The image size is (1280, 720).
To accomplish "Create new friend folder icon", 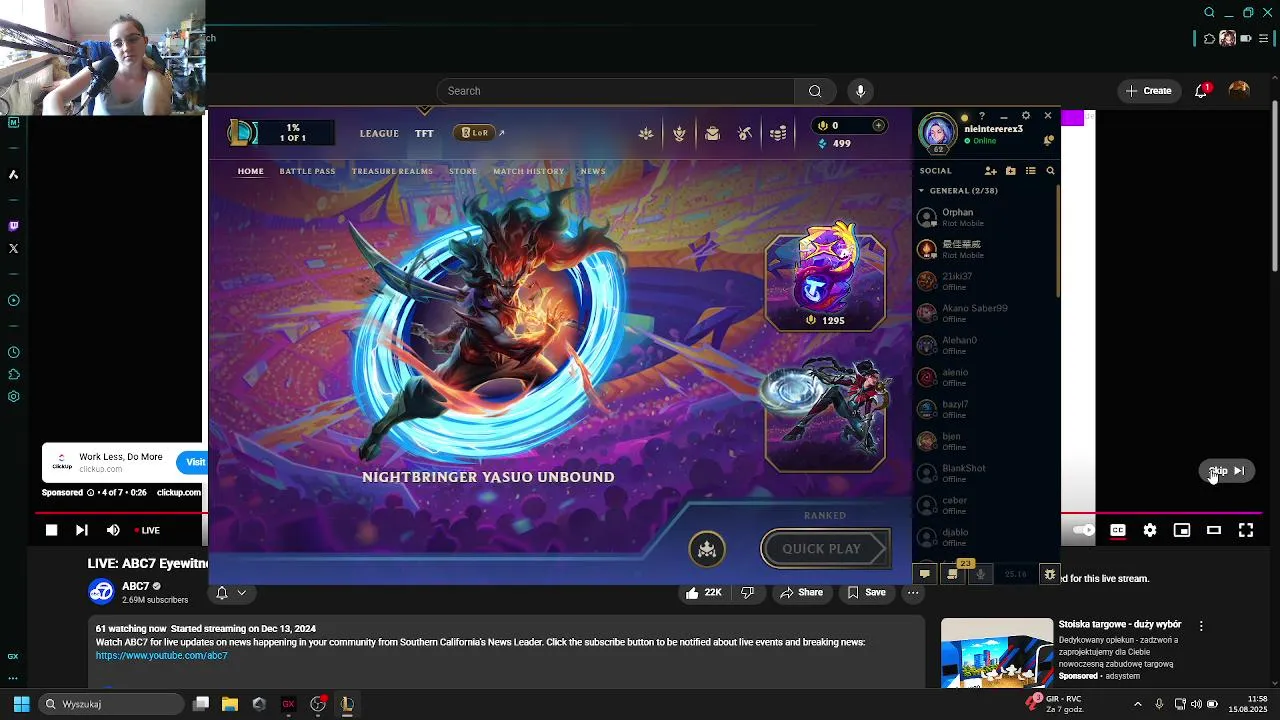I will point(1010,171).
